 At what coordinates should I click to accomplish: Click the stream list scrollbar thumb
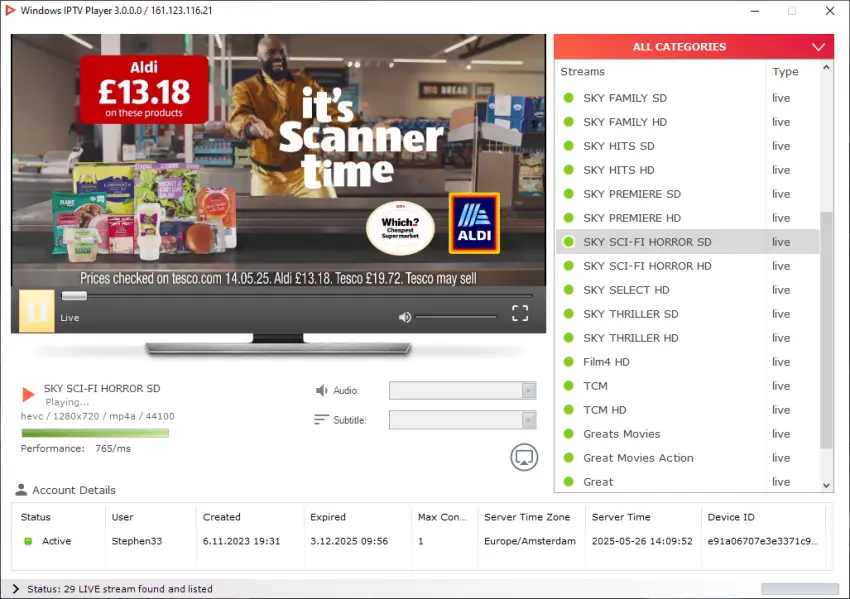pyautogui.click(x=826, y=330)
